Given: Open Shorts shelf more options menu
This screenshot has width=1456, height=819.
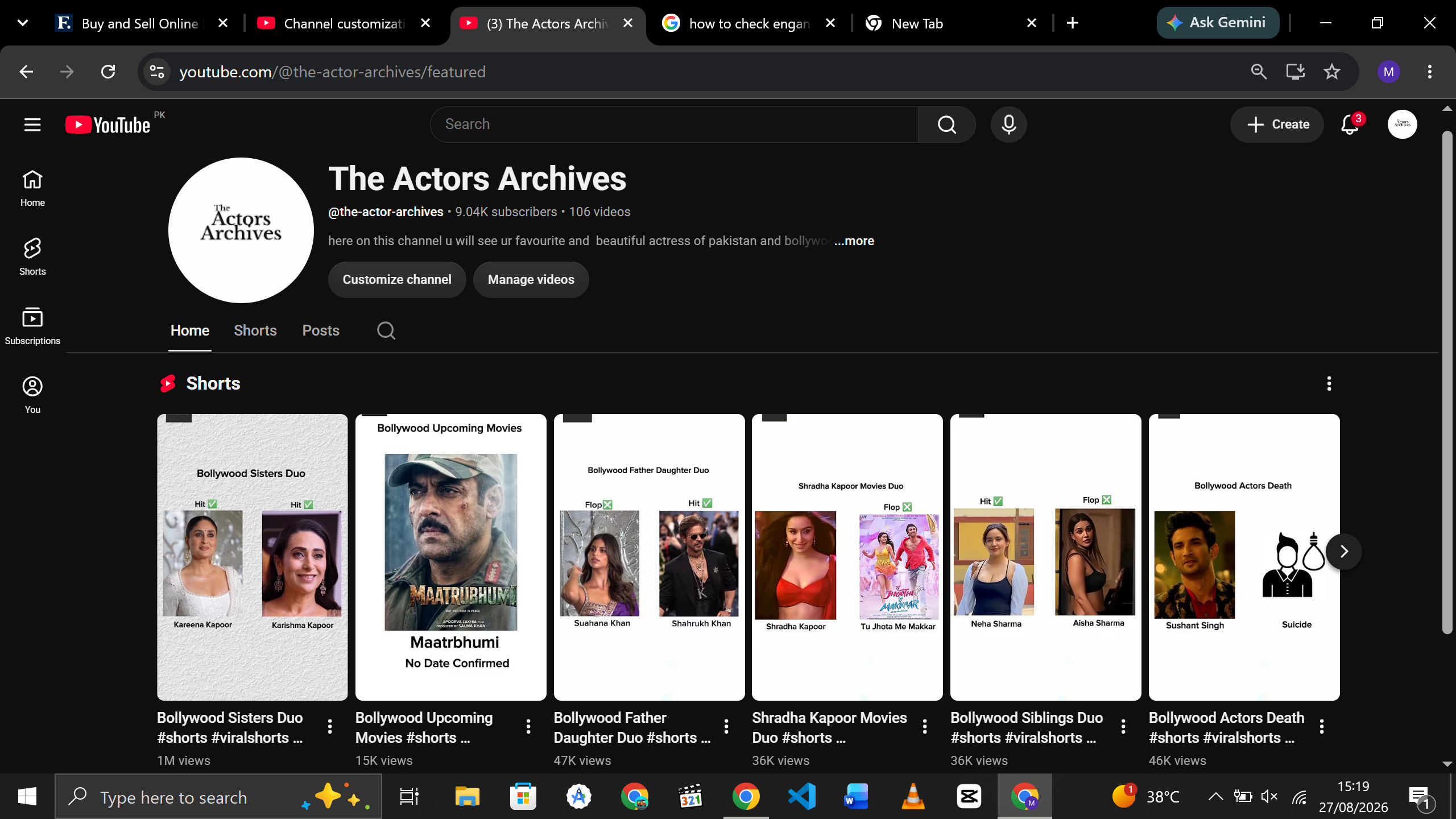Looking at the screenshot, I should click(1329, 383).
